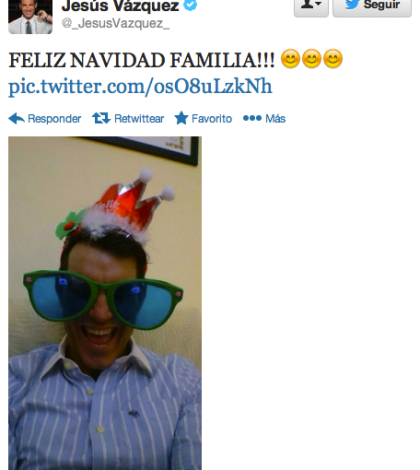Image resolution: width=420 pixels, height=470 pixels.
Task: Click the three-dots Más icon
Action: [x=252, y=118]
